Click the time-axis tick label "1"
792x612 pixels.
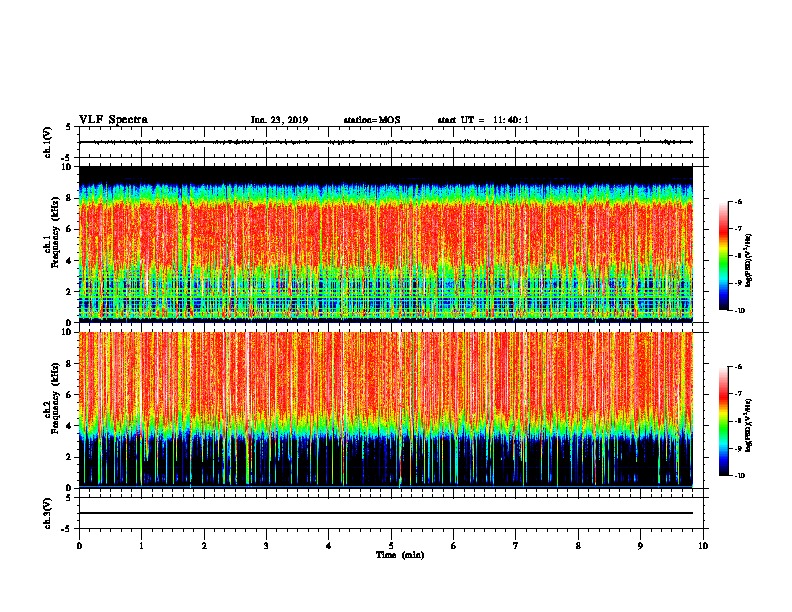tap(141, 546)
